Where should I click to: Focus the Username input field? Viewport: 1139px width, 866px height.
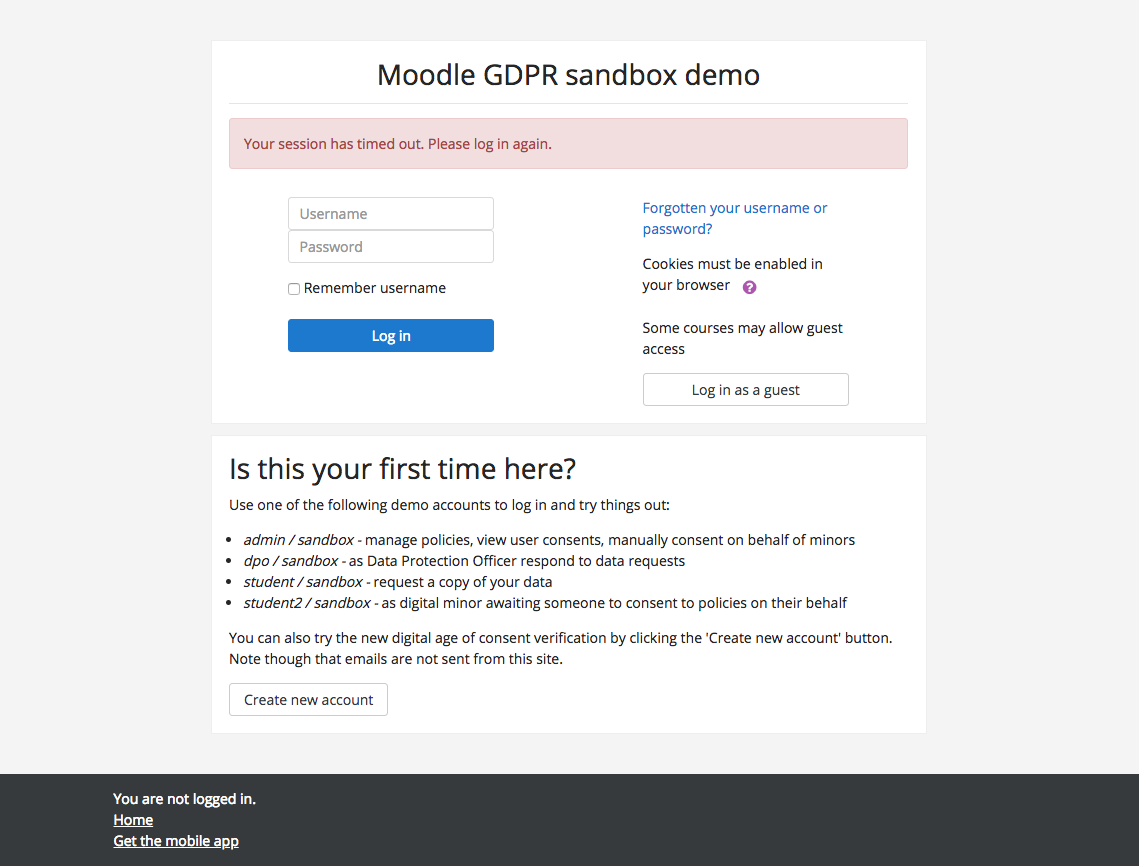[x=391, y=214]
